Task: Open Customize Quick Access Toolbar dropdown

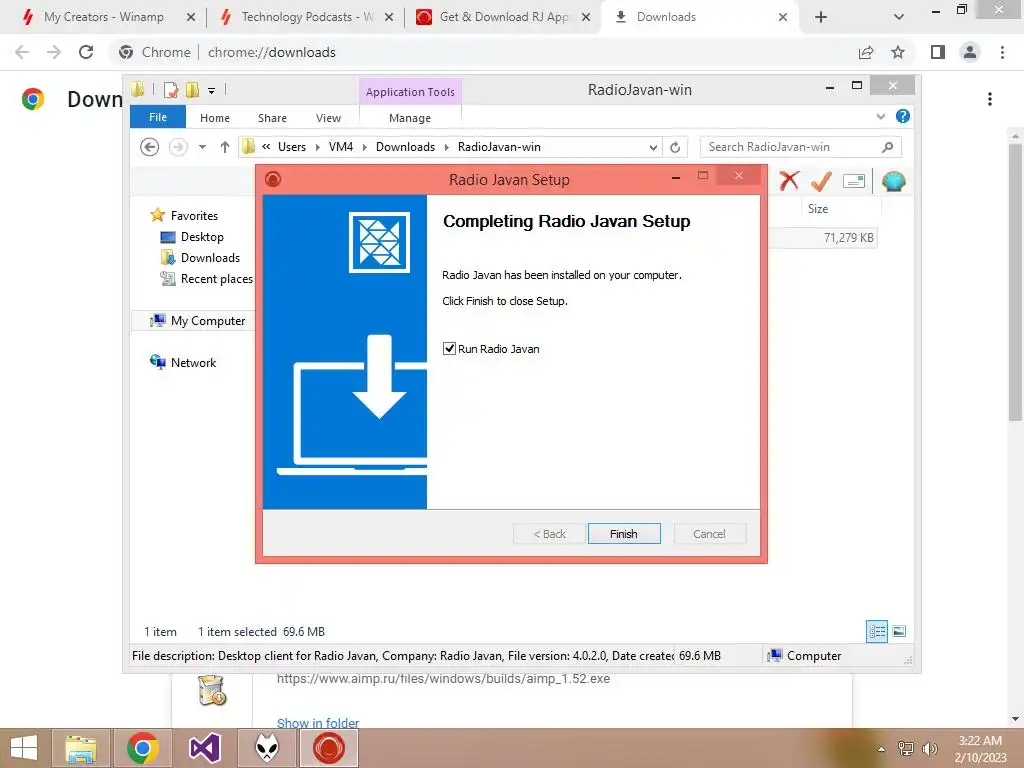Action: pos(212,91)
